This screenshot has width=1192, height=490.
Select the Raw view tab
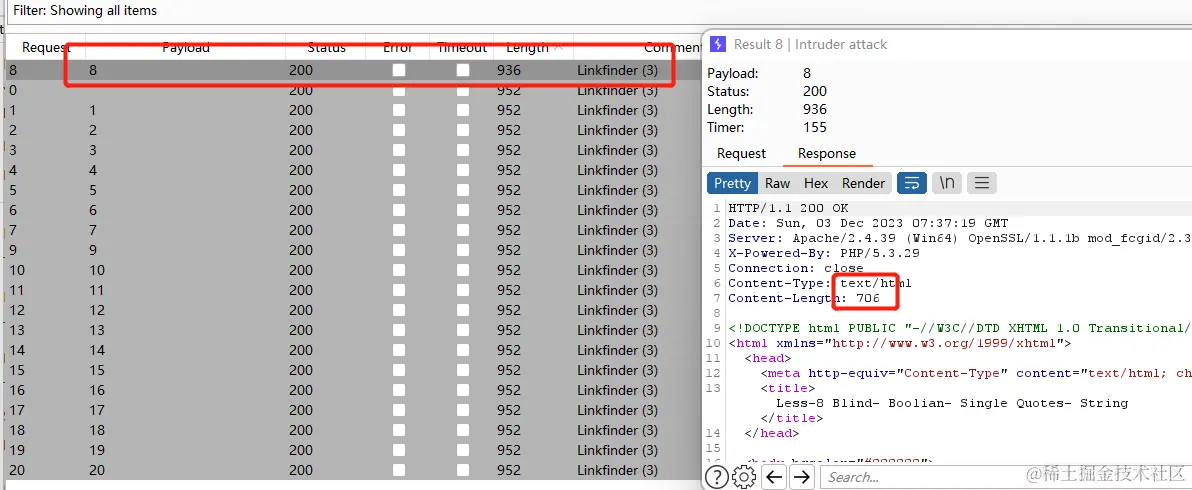click(x=777, y=183)
